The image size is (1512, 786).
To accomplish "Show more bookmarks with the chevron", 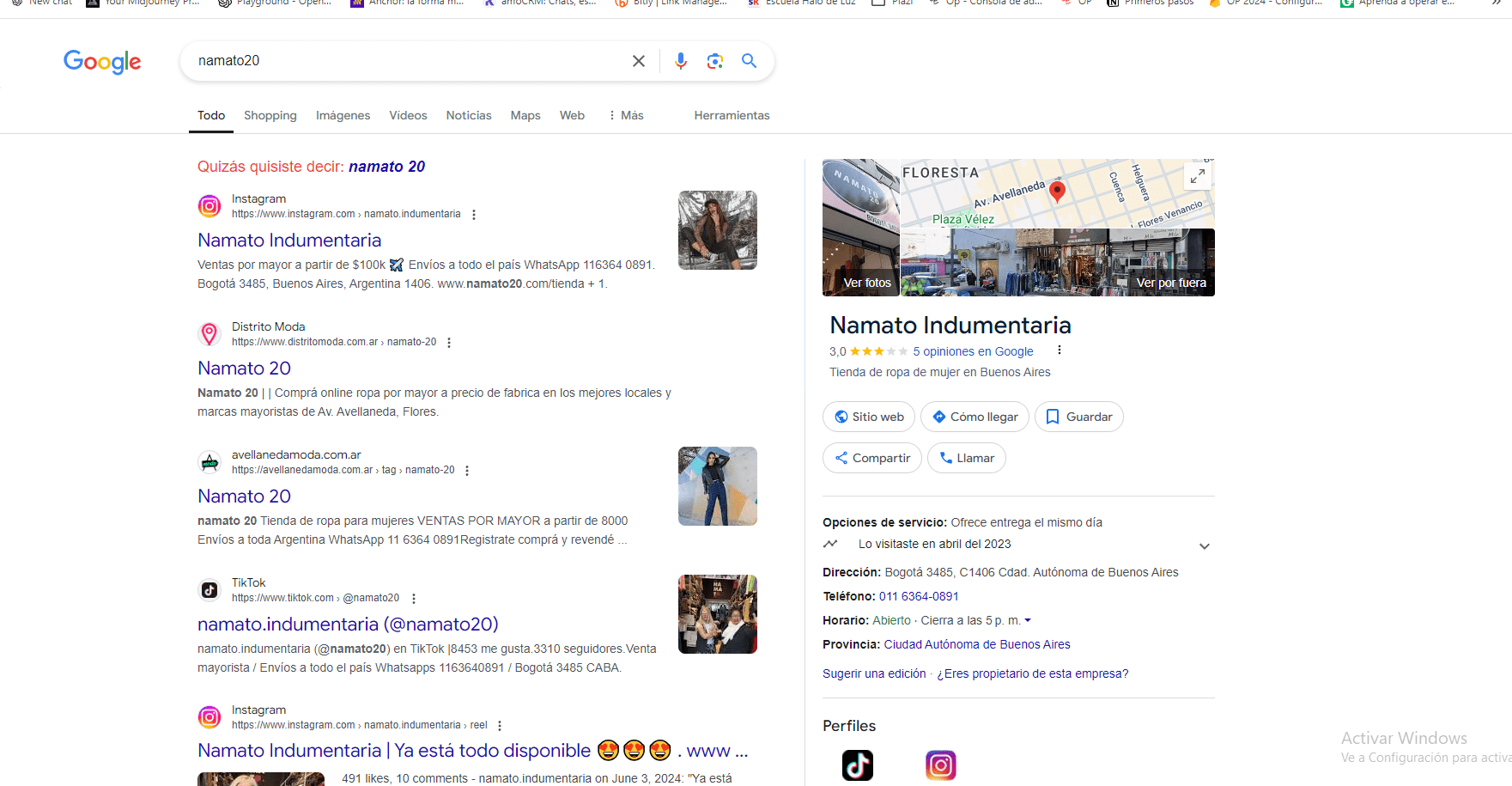I will pos(1497,3).
